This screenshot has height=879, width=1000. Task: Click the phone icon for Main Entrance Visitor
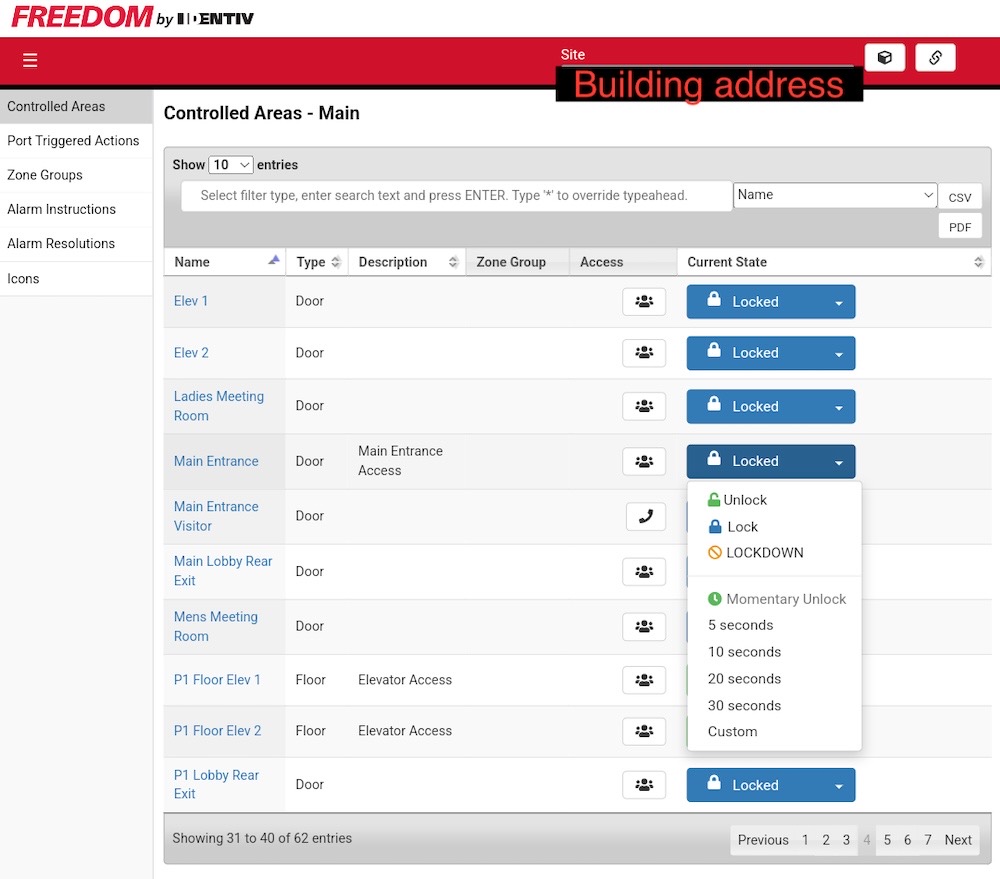[645, 516]
